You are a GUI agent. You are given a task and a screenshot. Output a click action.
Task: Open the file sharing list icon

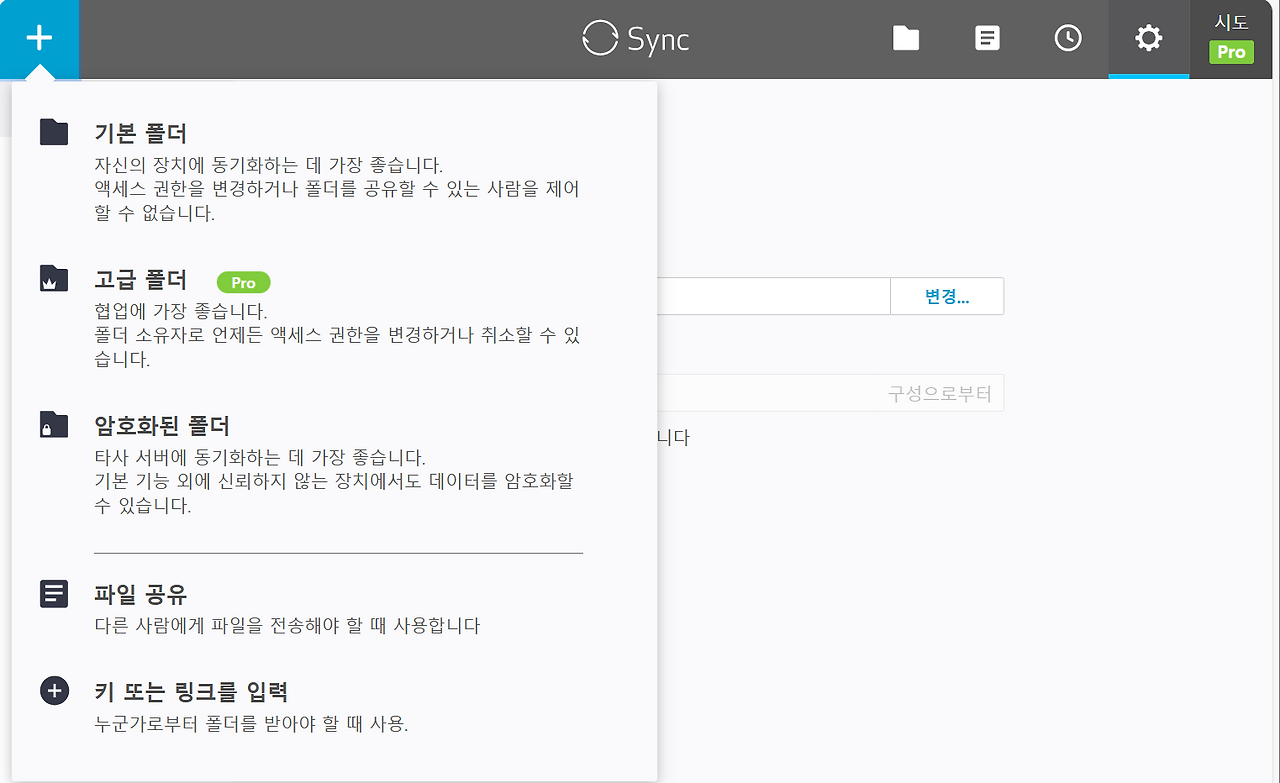(x=986, y=38)
